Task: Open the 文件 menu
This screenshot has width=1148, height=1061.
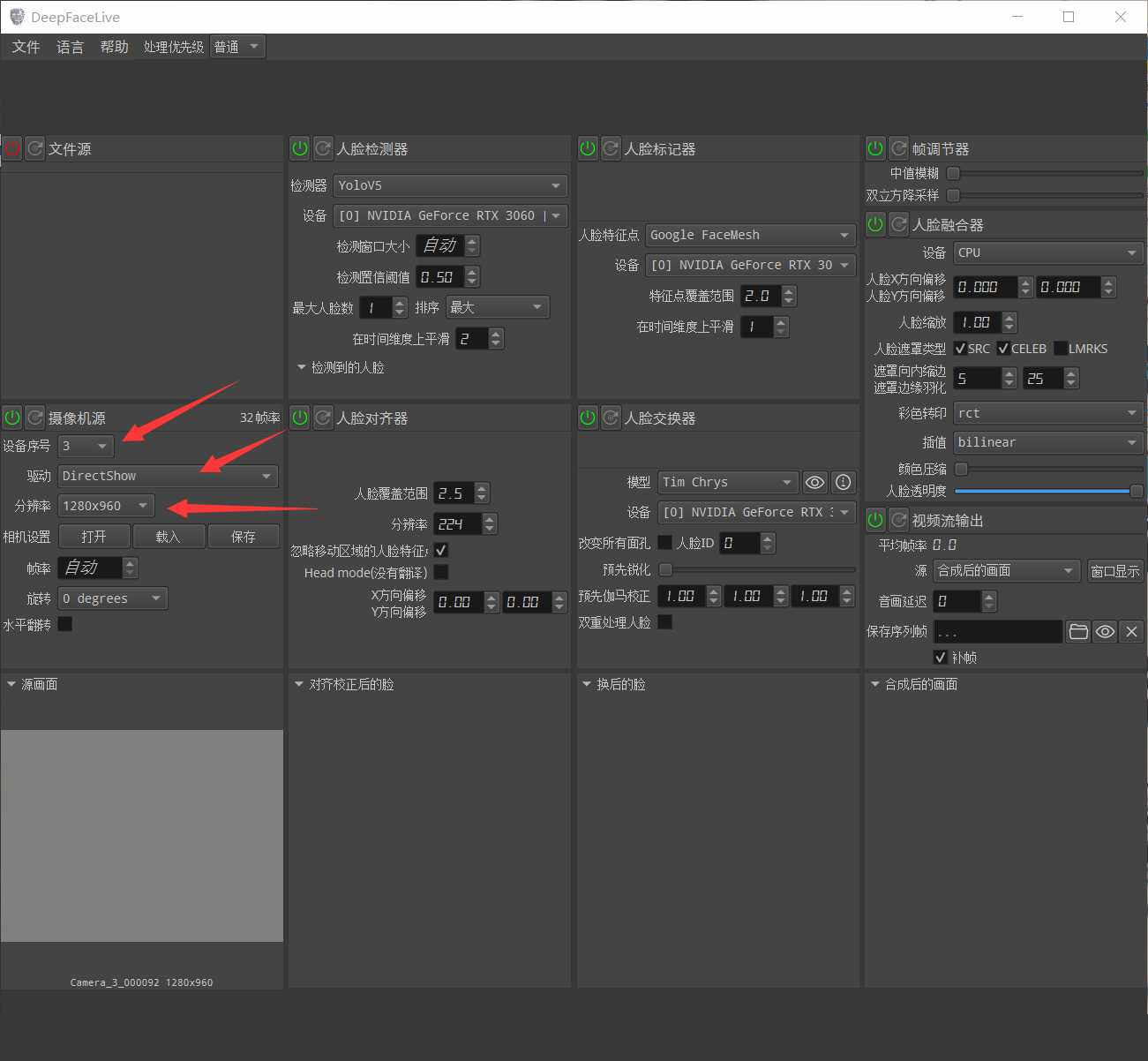Action: click(x=26, y=47)
